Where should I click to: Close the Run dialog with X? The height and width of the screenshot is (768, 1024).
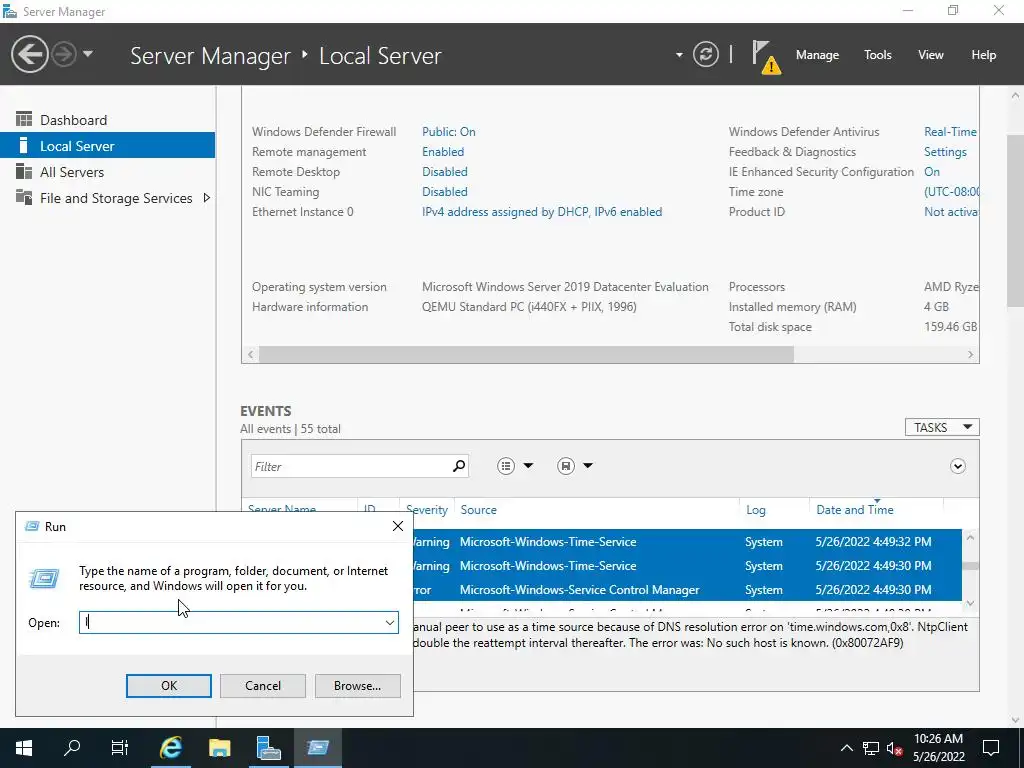[398, 526]
